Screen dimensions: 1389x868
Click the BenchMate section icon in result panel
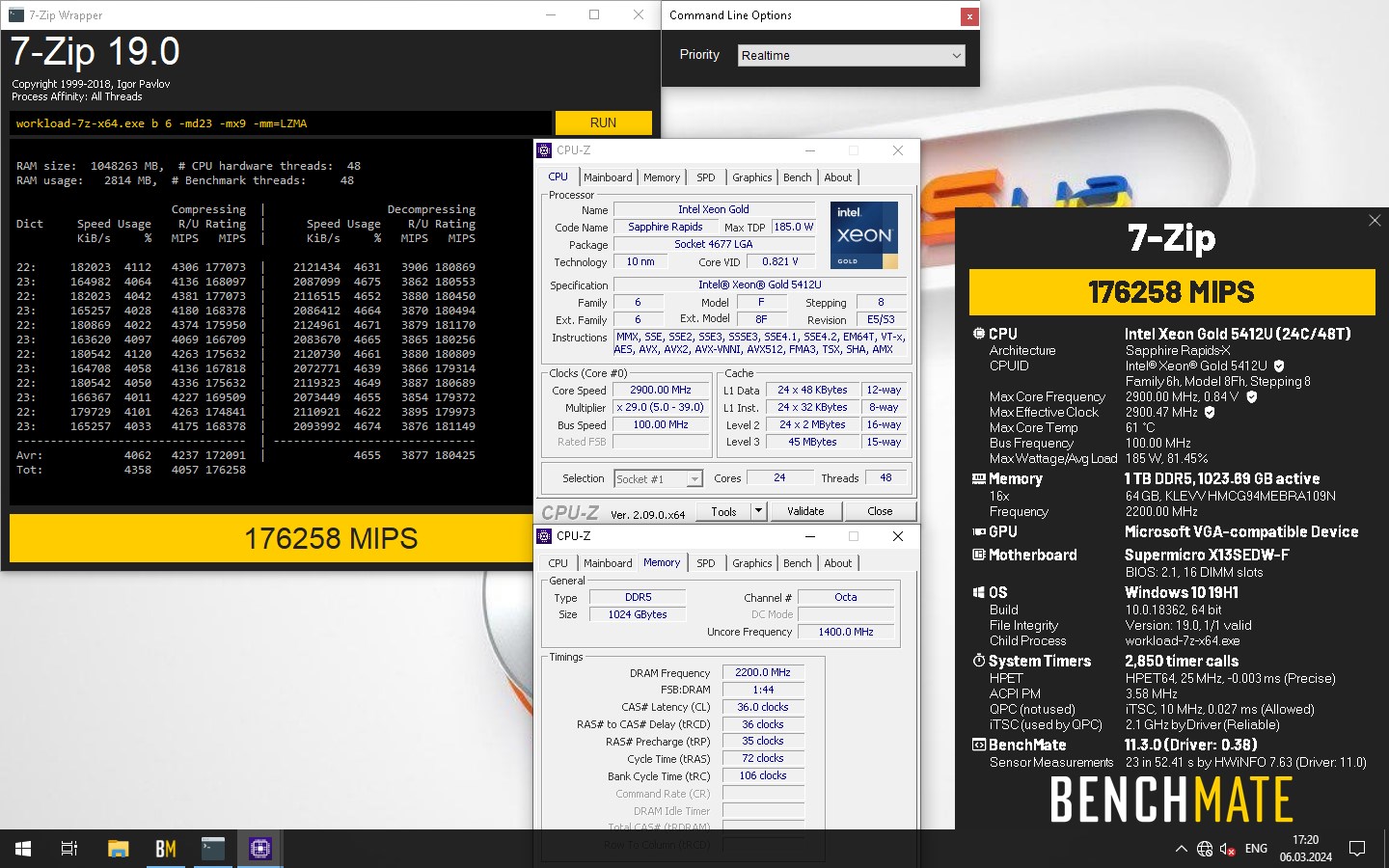pos(979,745)
